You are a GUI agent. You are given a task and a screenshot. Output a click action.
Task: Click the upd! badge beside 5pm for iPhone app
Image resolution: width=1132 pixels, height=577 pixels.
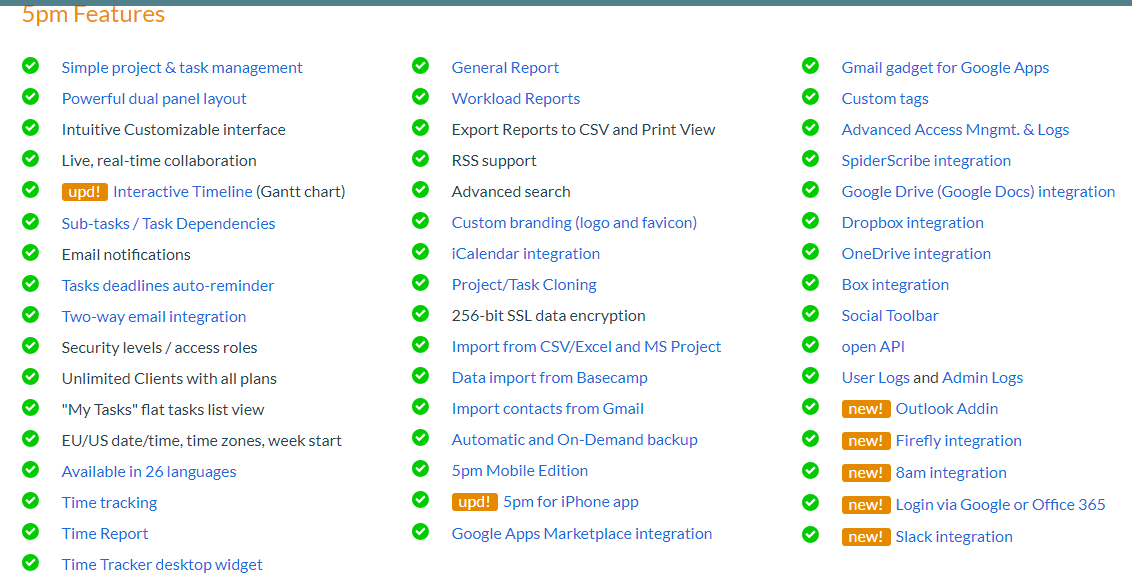tap(474, 502)
